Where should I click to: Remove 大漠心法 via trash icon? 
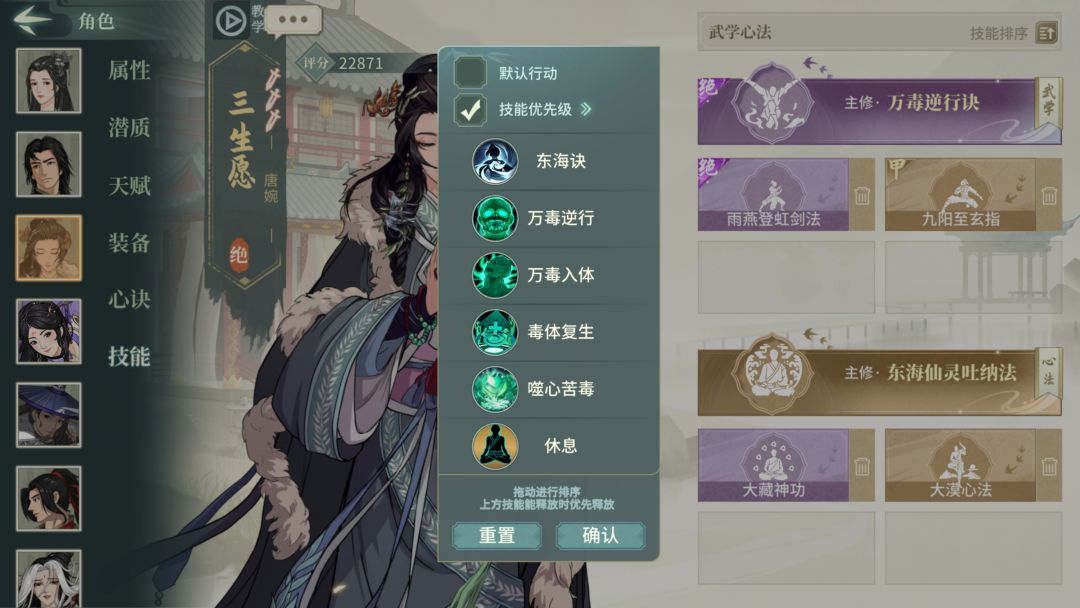tap(1049, 466)
